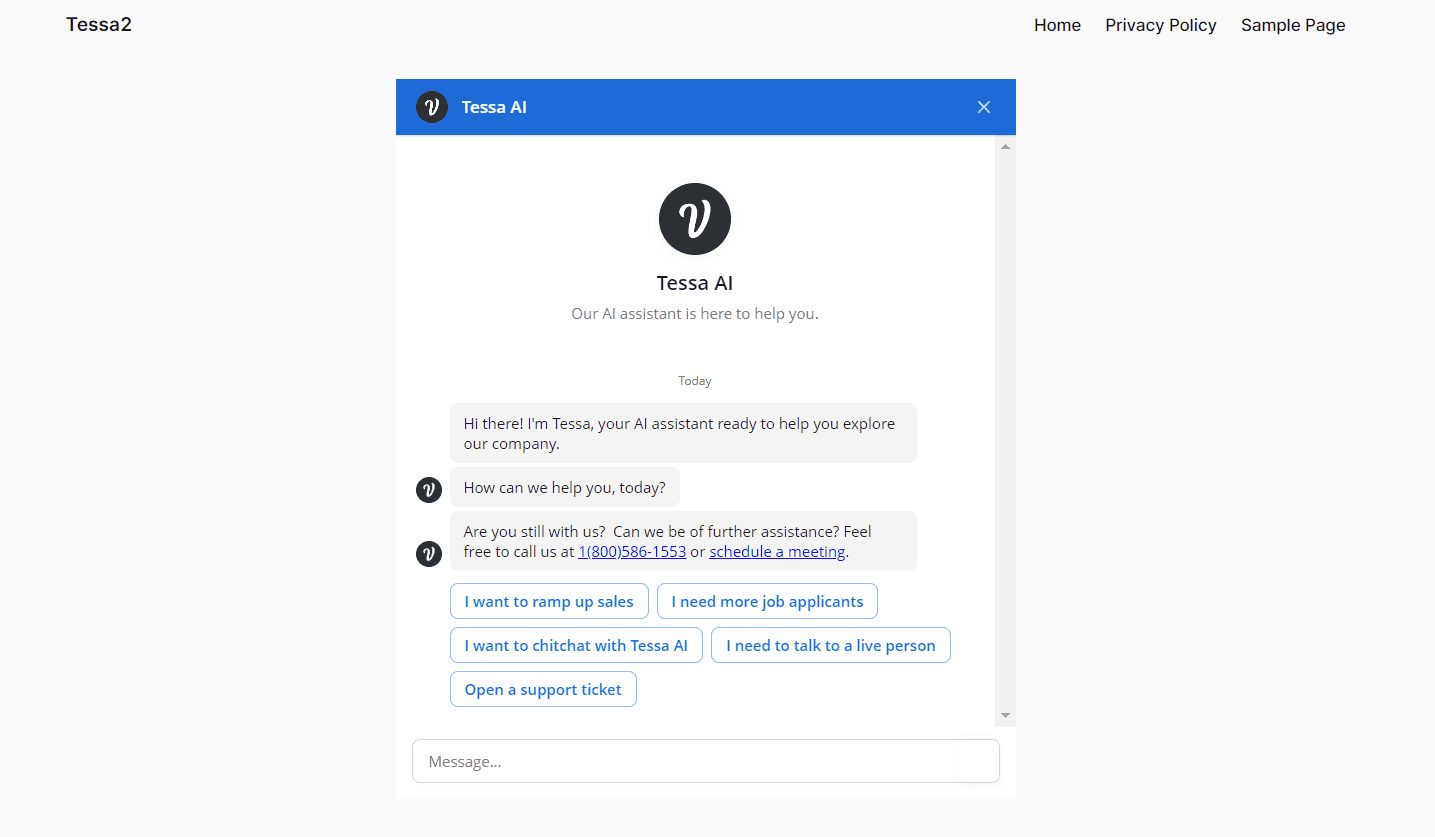Image resolution: width=1435 pixels, height=837 pixels.
Task: Click the V avatar next to 'How can we help you' message
Action: point(428,490)
